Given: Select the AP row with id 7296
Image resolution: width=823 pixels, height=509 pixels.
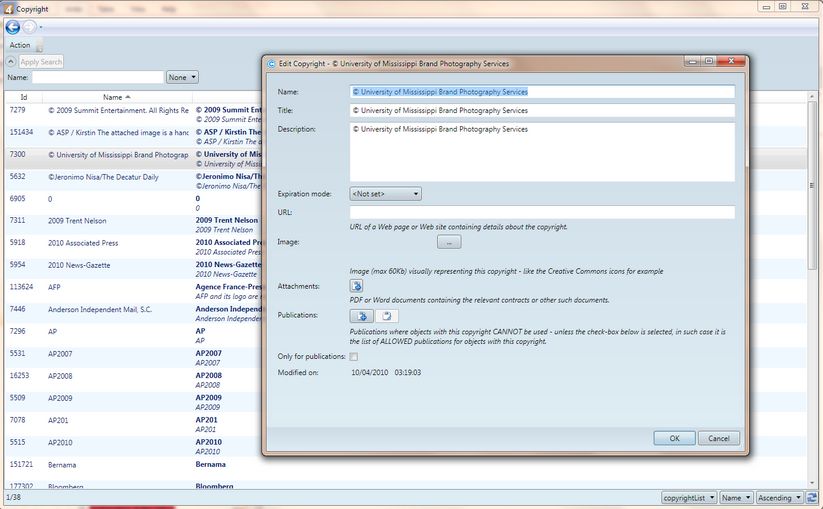Looking at the screenshot, I should click(x=134, y=335).
